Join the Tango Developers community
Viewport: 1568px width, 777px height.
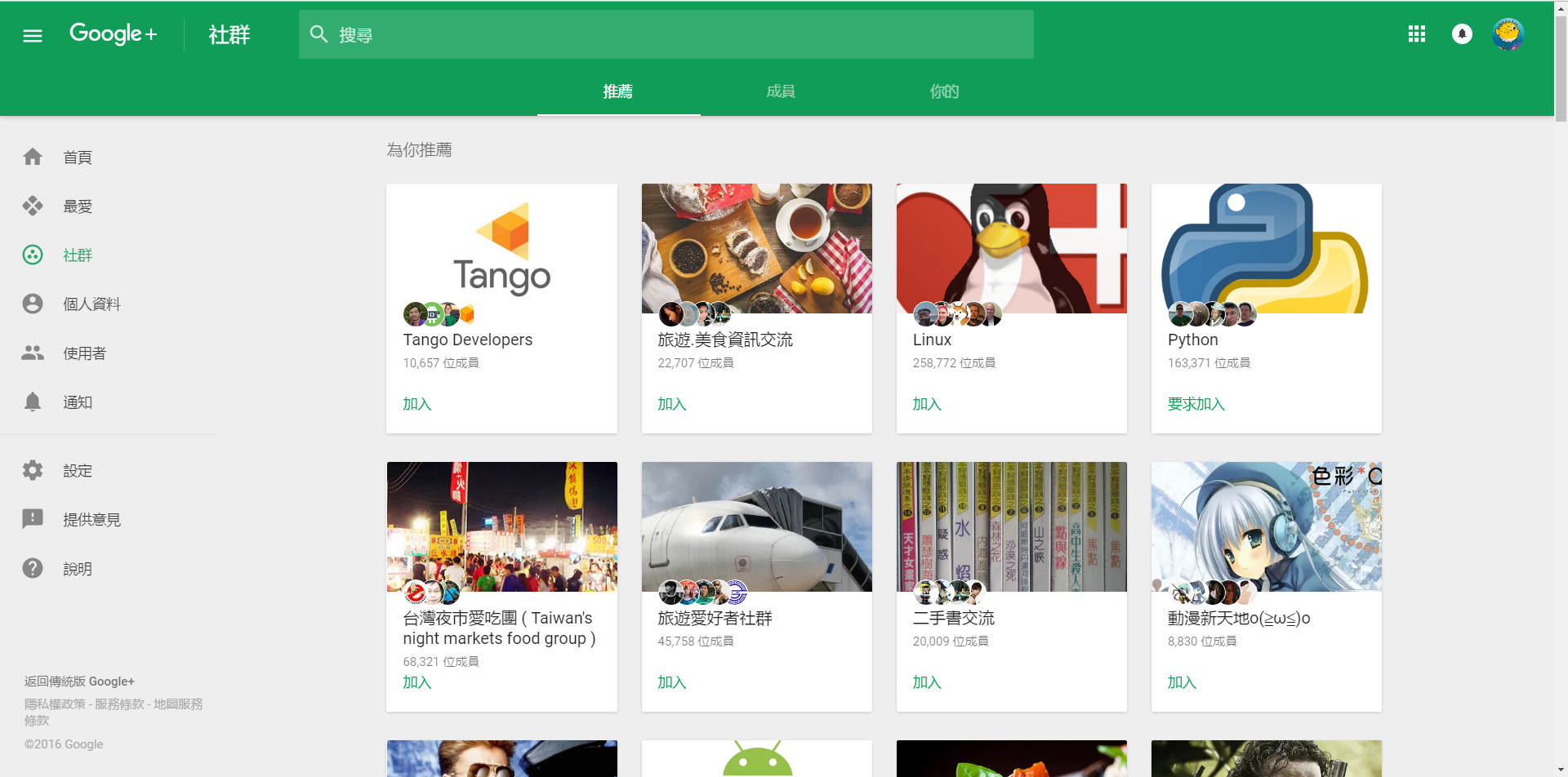417,404
